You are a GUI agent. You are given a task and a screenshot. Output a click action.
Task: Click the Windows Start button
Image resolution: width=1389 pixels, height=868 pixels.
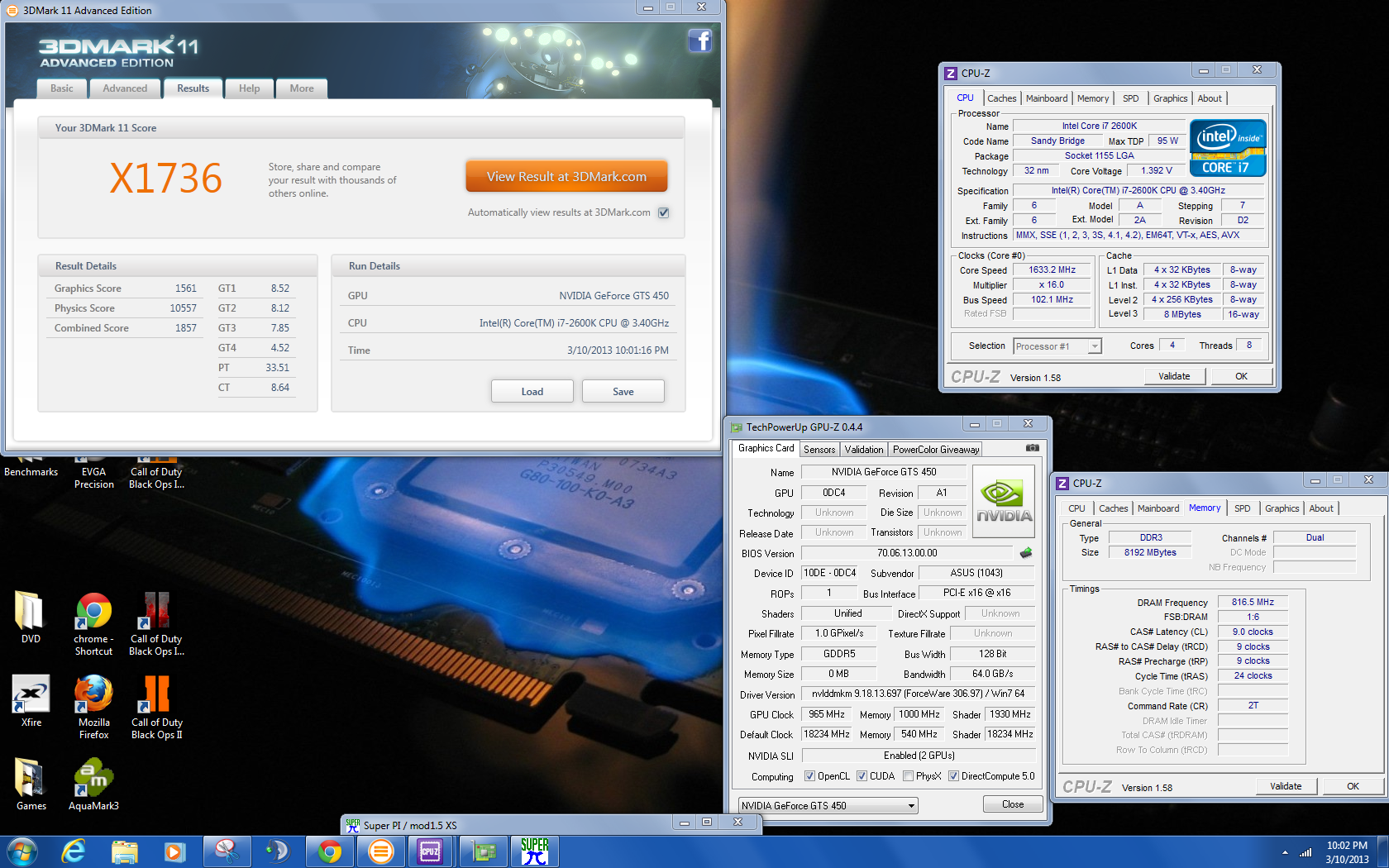(22, 851)
